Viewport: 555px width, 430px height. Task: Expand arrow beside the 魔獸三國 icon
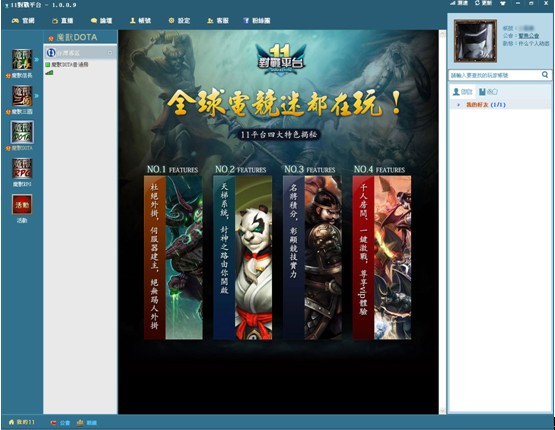(37, 96)
